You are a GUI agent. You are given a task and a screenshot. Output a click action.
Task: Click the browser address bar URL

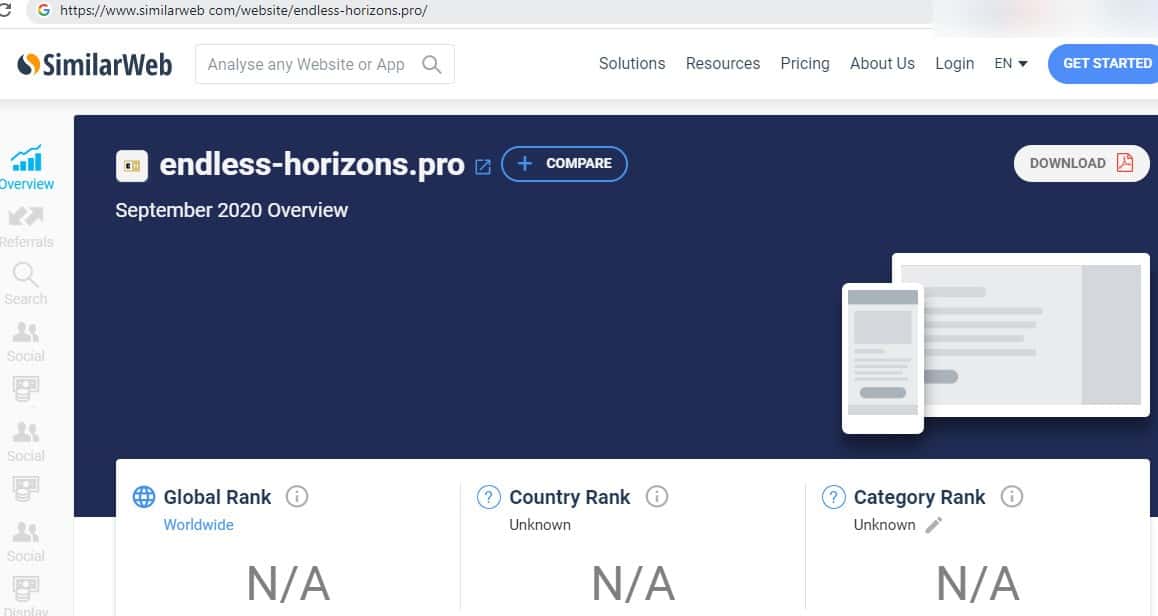coord(244,10)
